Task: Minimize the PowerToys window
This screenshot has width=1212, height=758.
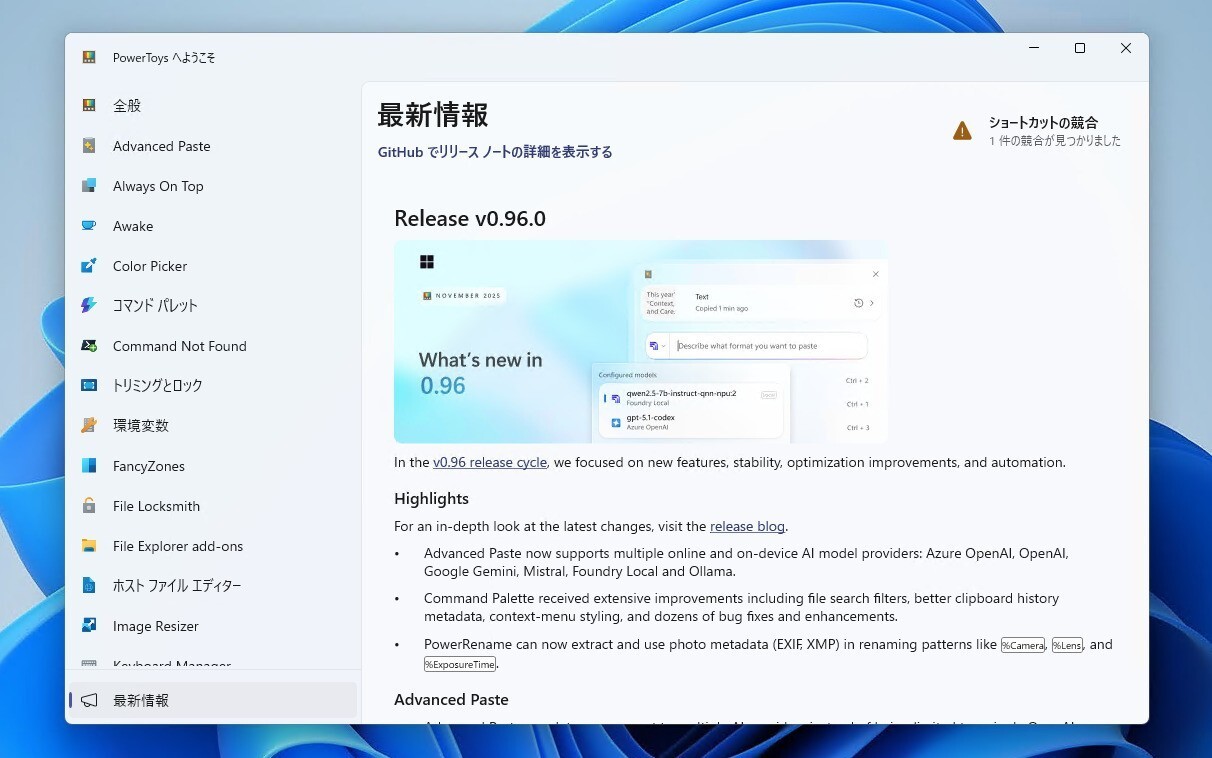Action: [1034, 48]
